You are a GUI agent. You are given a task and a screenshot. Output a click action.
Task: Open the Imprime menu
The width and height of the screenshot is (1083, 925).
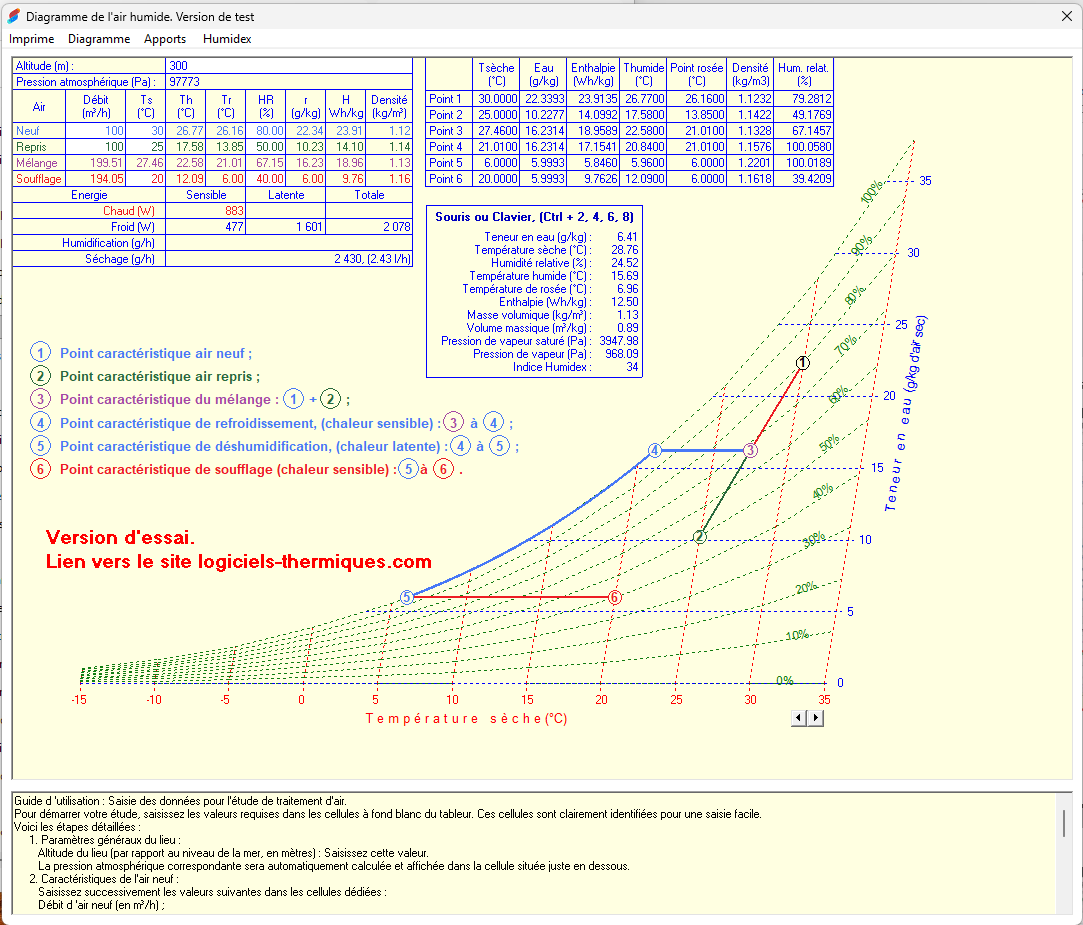pyautogui.click(x=31, y=39)
